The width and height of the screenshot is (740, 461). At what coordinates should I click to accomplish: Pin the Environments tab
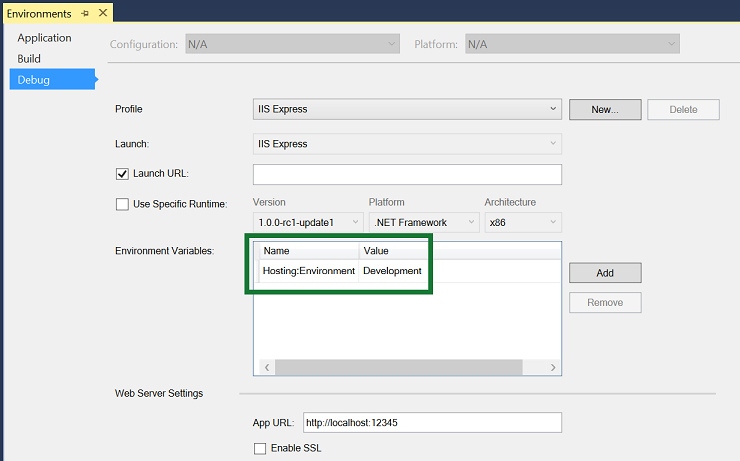tap(85, 14)
